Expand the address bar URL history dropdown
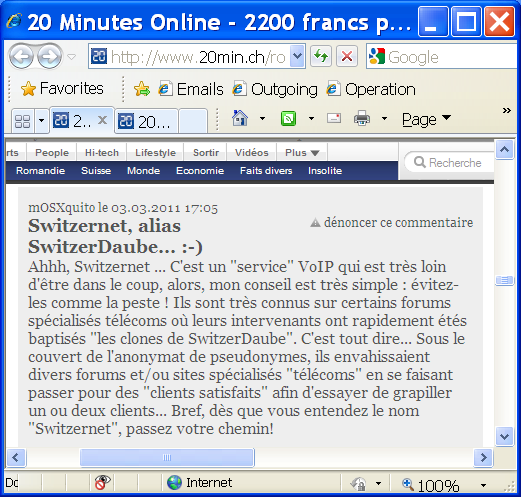The image size is (521, 497). coord(297,56)
